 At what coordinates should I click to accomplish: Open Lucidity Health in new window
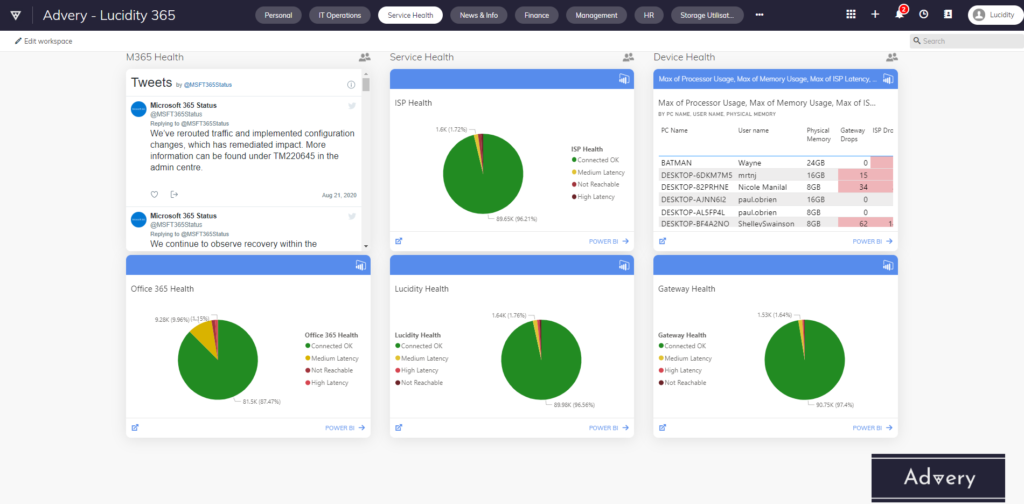pos(398,428)
